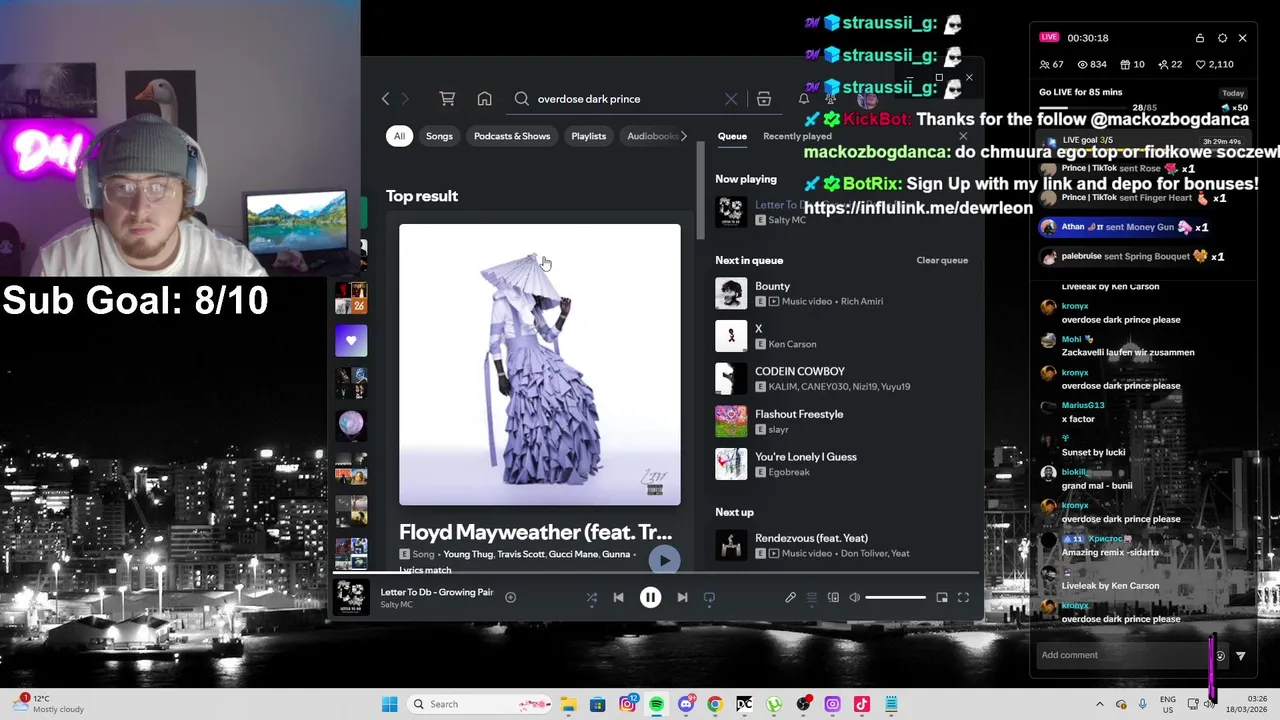Open Connect to a device
The width and height of the screenshot is (1280, 720).
[x=833, y=597]
